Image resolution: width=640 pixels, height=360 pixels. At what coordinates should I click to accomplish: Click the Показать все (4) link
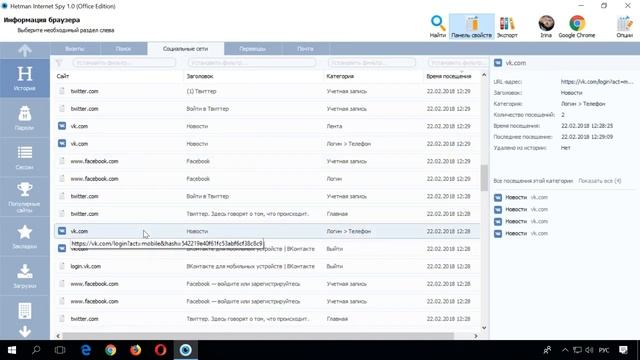coord(600,181)
